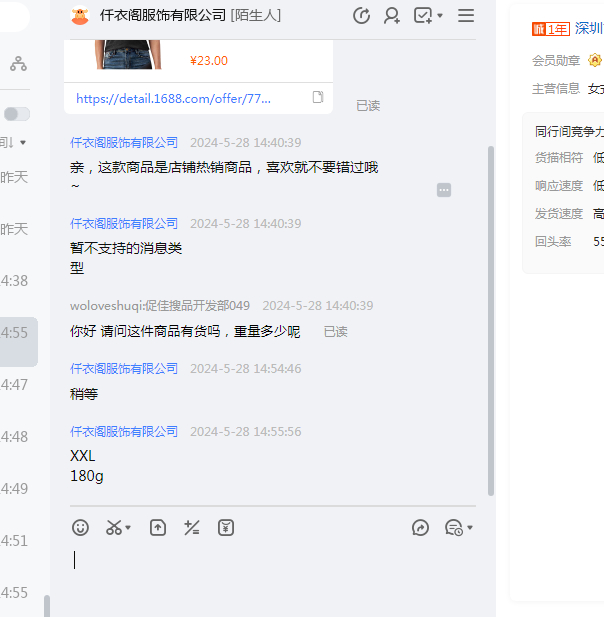
Task: Click the upload file icon
Action: (x=158, y=528)
